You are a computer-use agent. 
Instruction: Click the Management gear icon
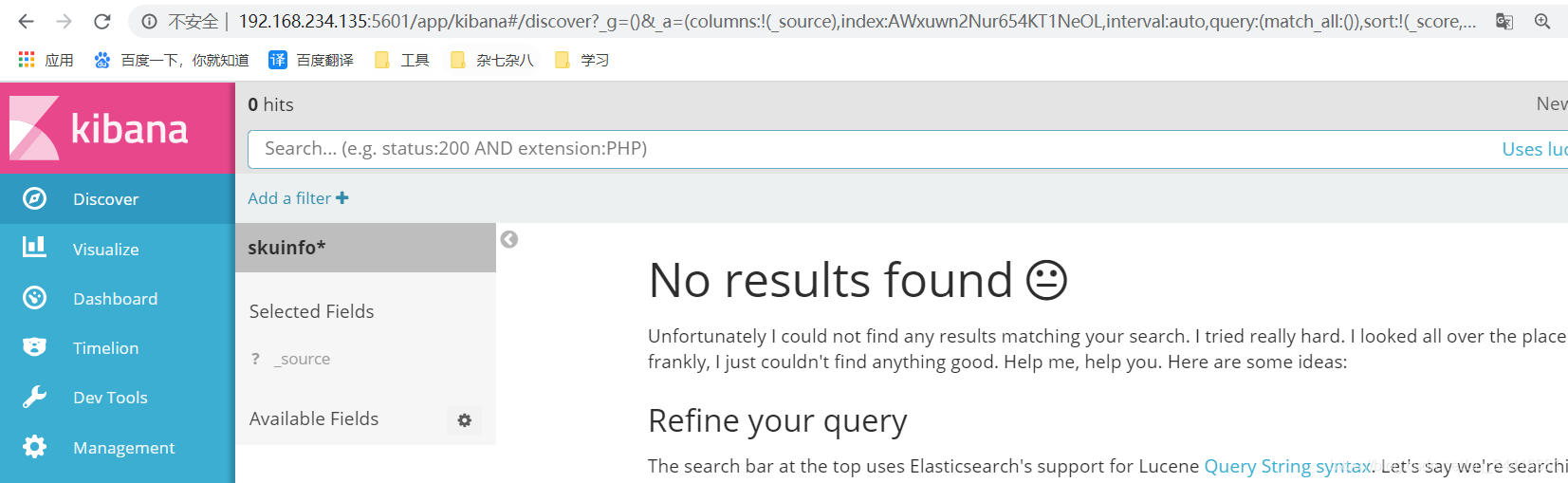pyautogui.click(x=34, y=447)
